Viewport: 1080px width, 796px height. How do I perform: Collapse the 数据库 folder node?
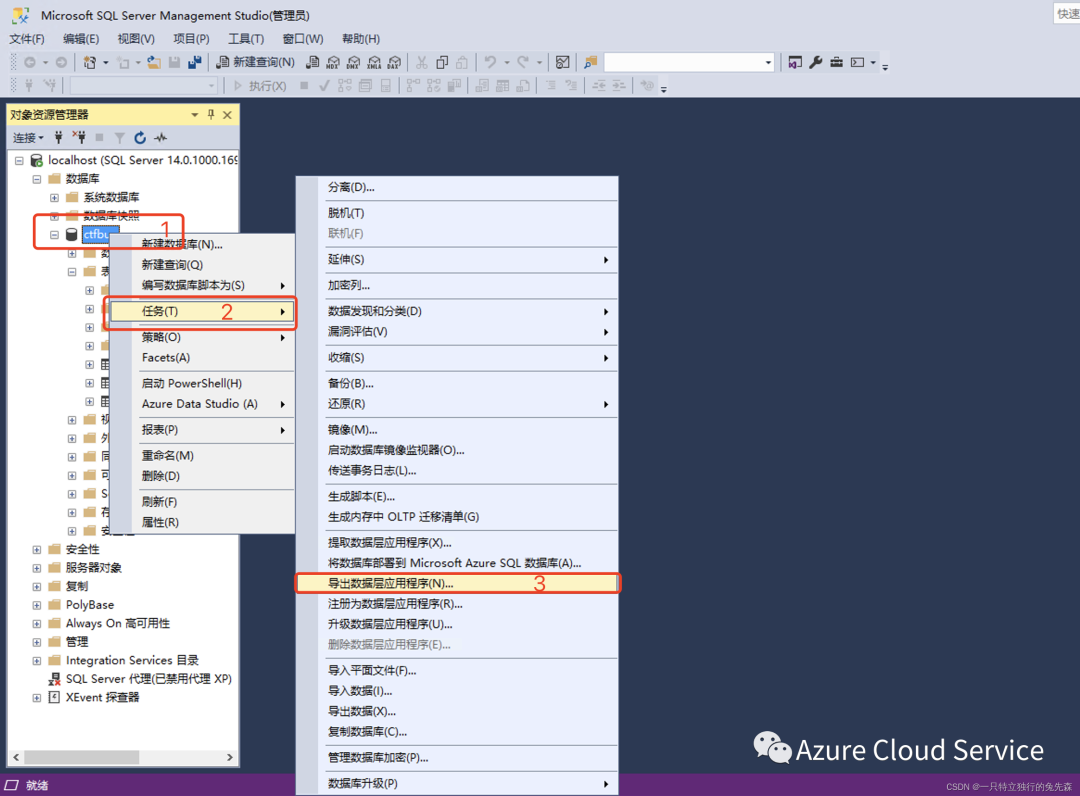37,179
